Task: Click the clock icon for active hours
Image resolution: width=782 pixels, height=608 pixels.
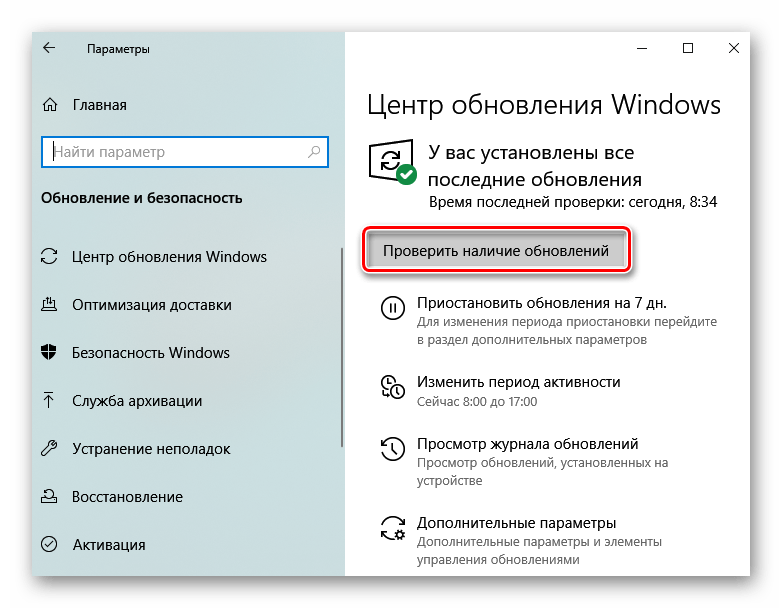Action: pyautogui.click(x=392, y=387)
